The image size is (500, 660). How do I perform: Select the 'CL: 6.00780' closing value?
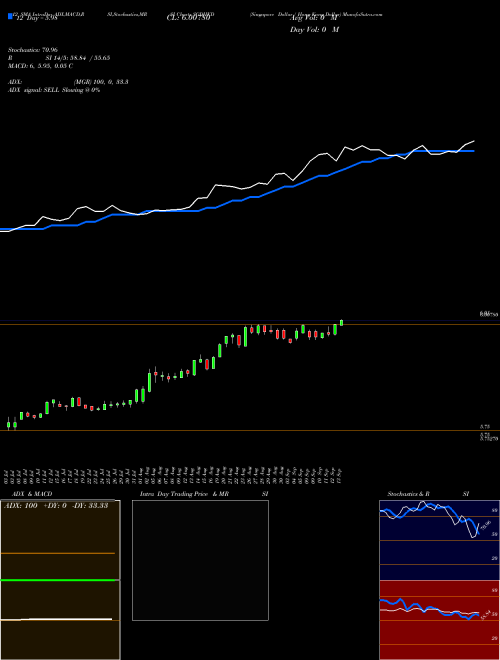pyautogui.click(x=188, y=18)
